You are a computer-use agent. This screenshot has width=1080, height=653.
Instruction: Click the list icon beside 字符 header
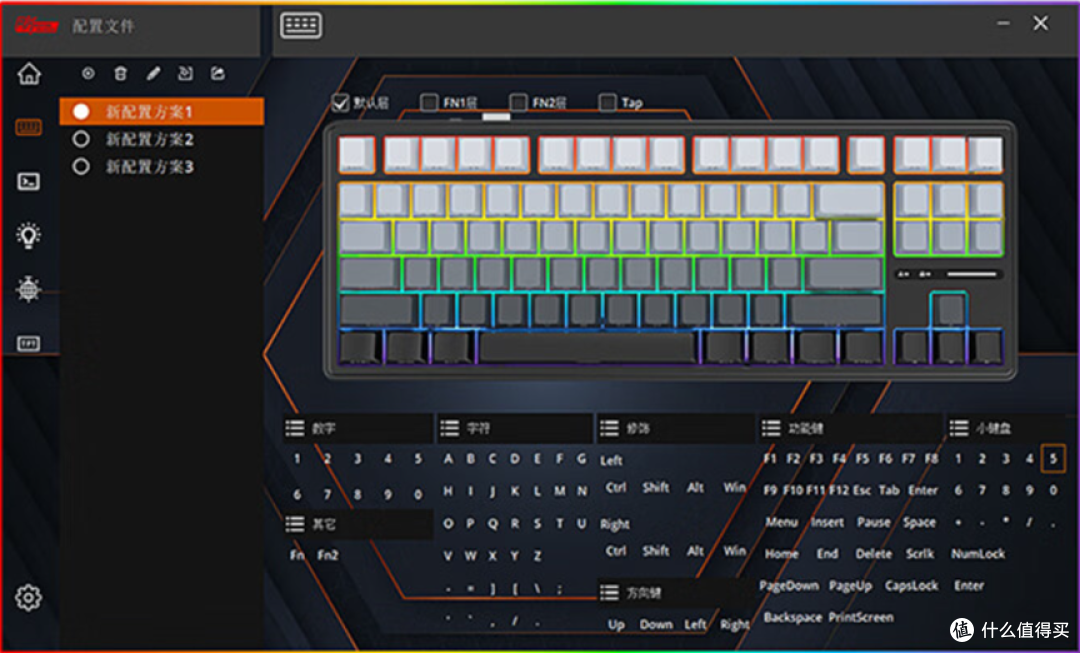point(450,428)
